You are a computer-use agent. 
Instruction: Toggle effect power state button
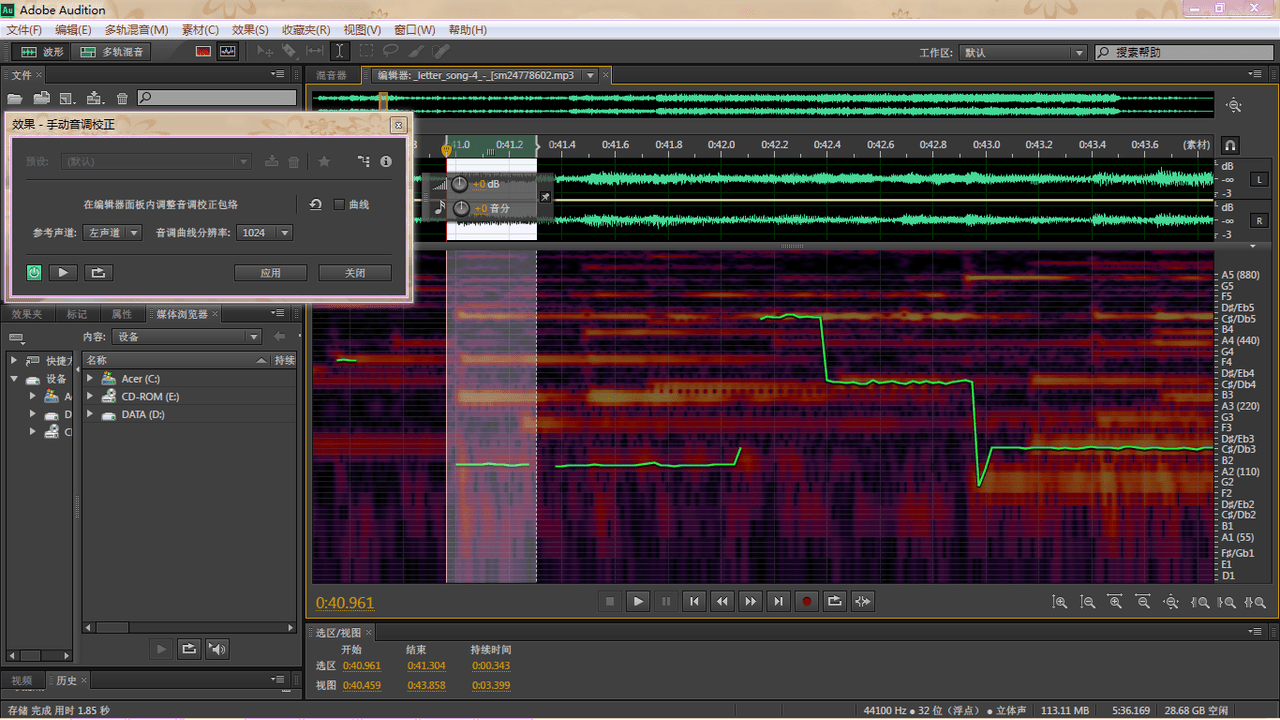pos(34,272)
